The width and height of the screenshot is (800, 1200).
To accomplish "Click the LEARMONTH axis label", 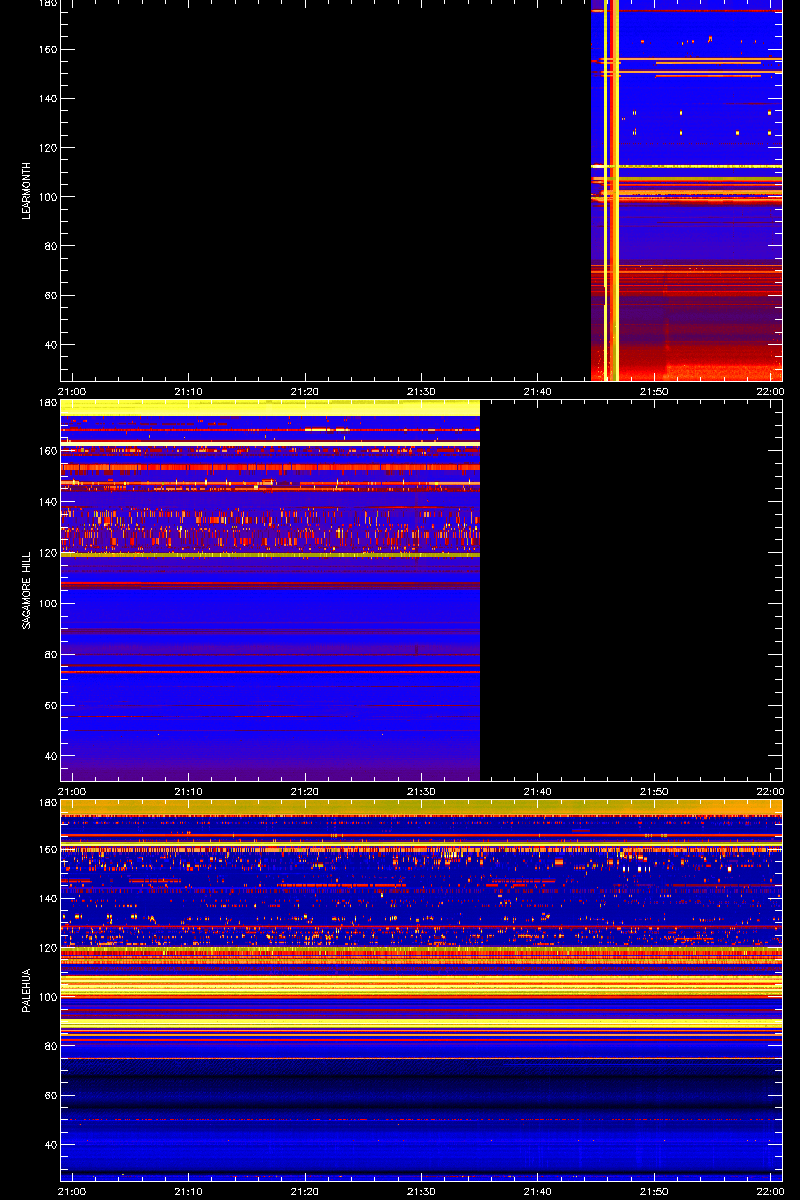I will 28,190.
